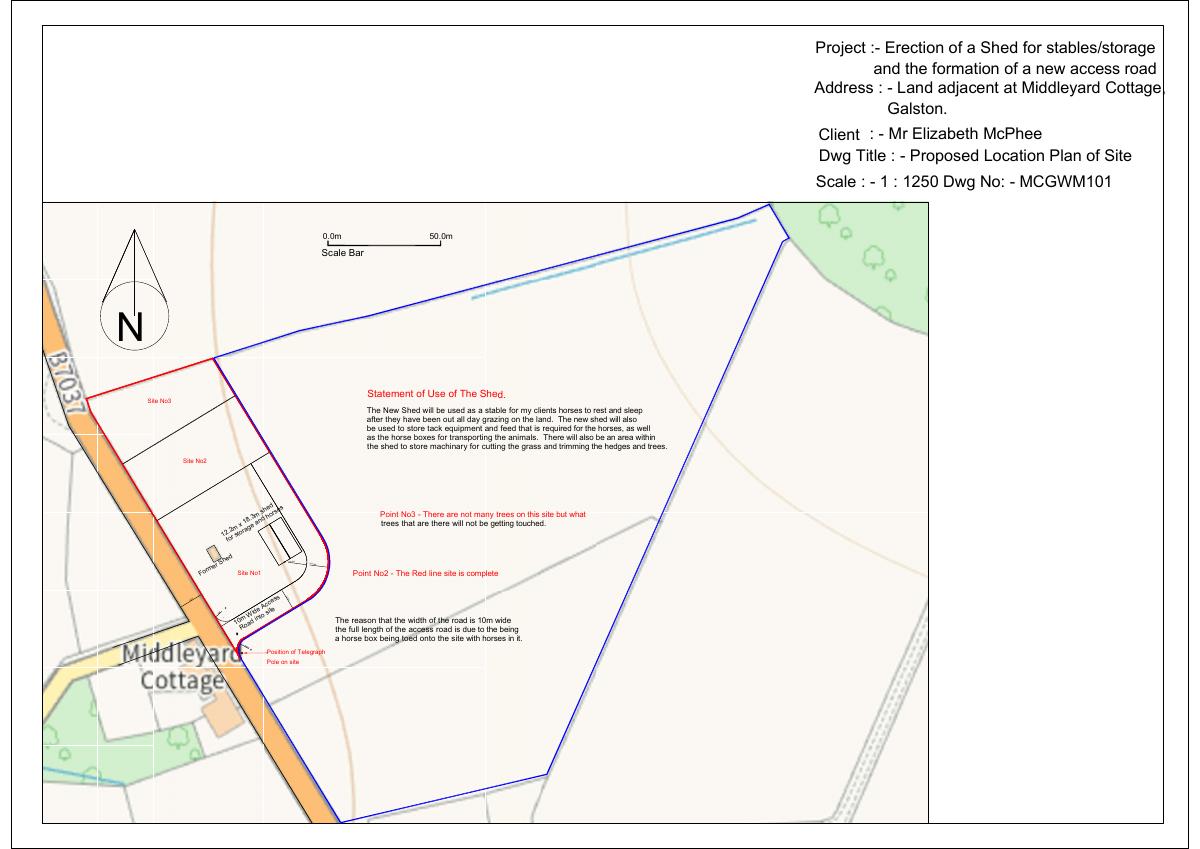
Task: Click the 'The New Shed will be used' paragraph
Action: click(x=517, y=428)
